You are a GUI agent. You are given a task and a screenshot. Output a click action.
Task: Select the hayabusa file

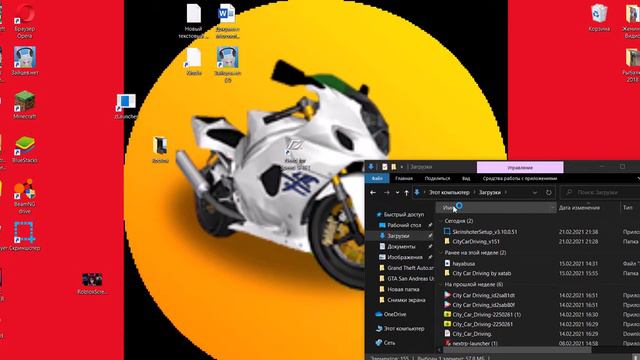coord(464,263)
